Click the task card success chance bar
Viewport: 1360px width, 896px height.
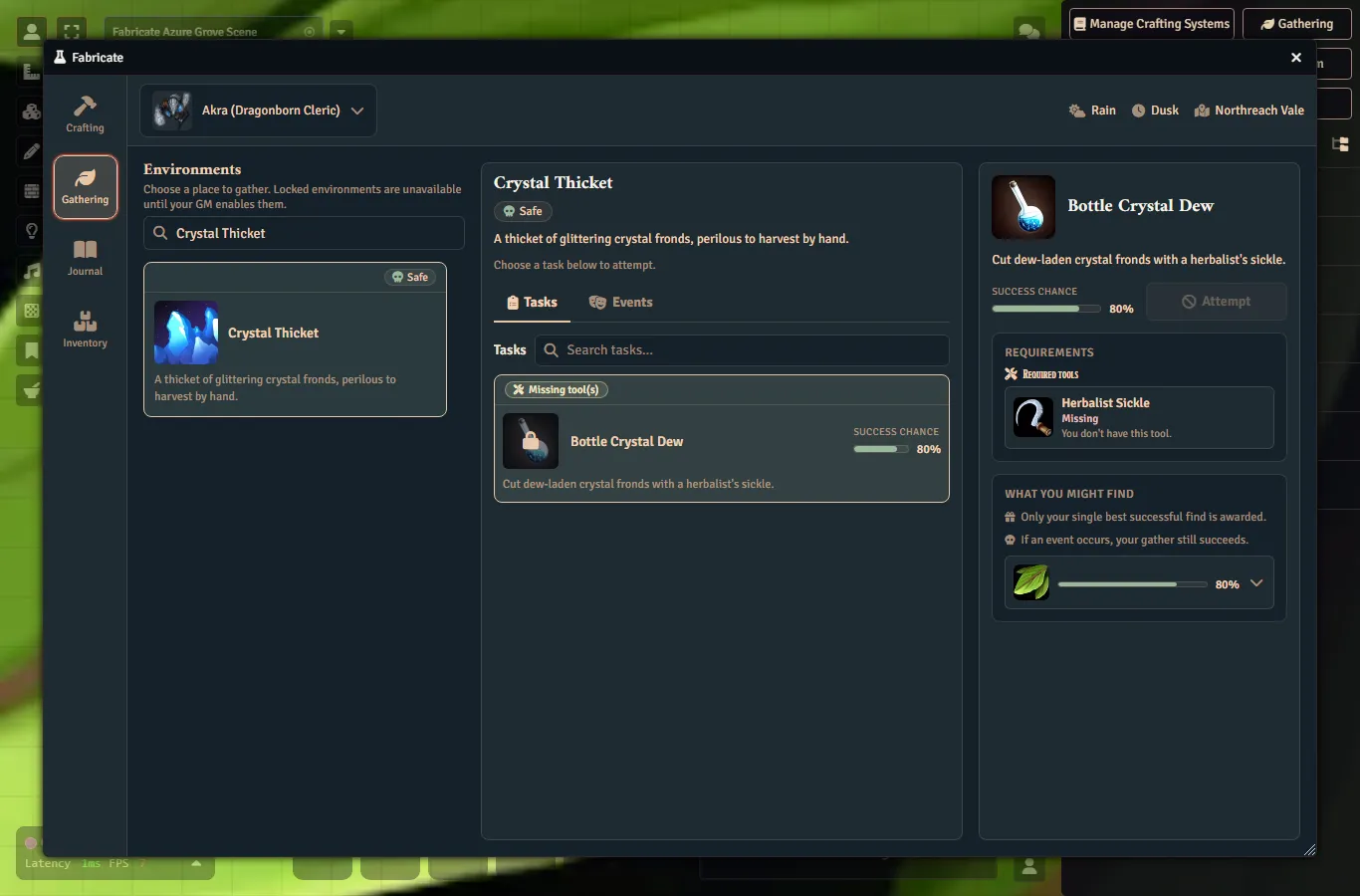(x=881, y=449)
